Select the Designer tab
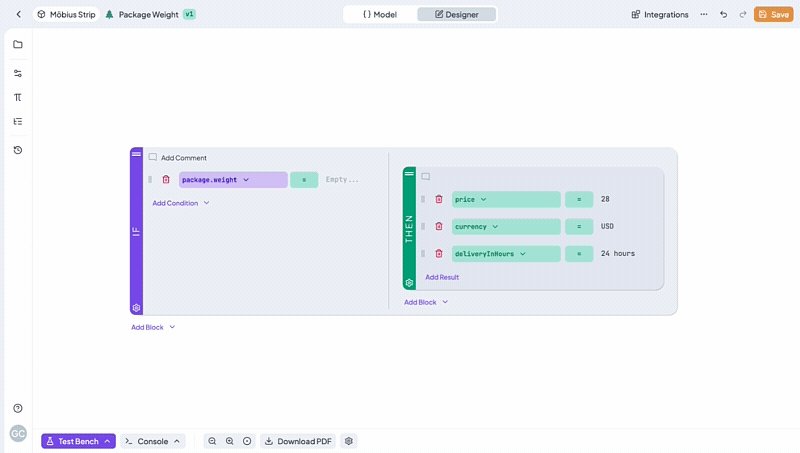Image resolution: width=800 pixels, height=453 pixels. (x=456, y=14)
